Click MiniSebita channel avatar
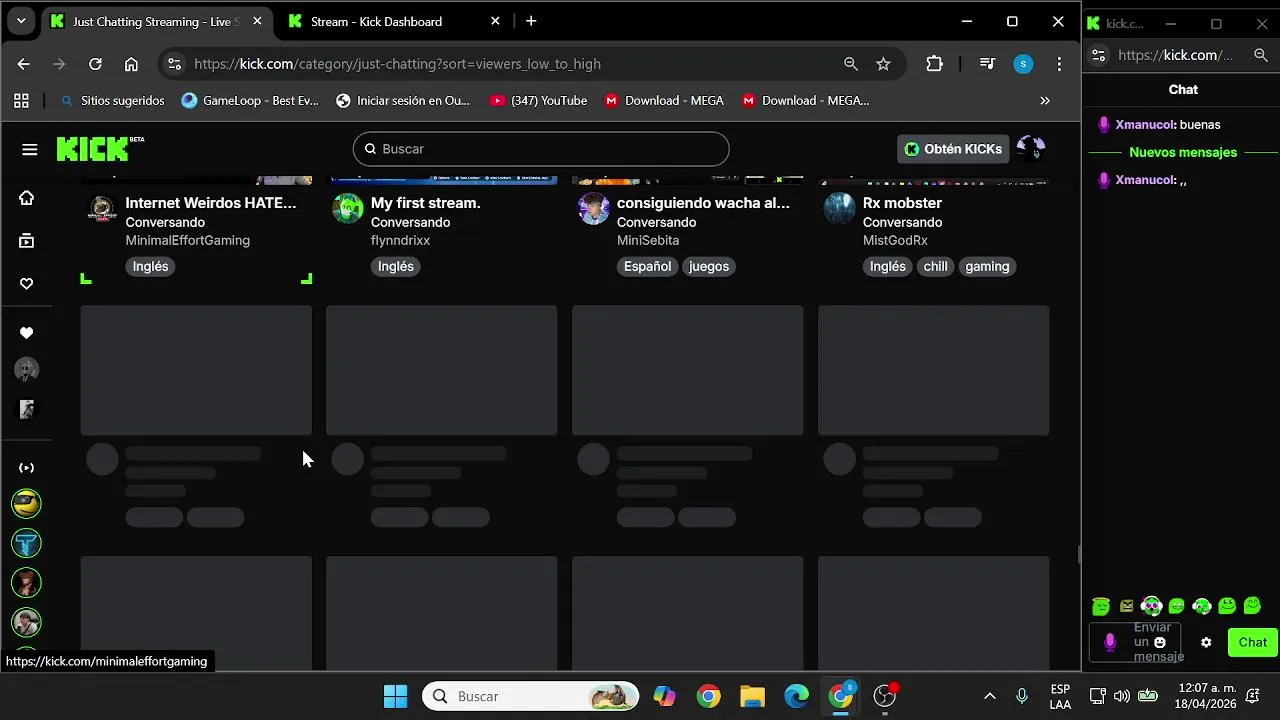 click(x=594, y=209)
